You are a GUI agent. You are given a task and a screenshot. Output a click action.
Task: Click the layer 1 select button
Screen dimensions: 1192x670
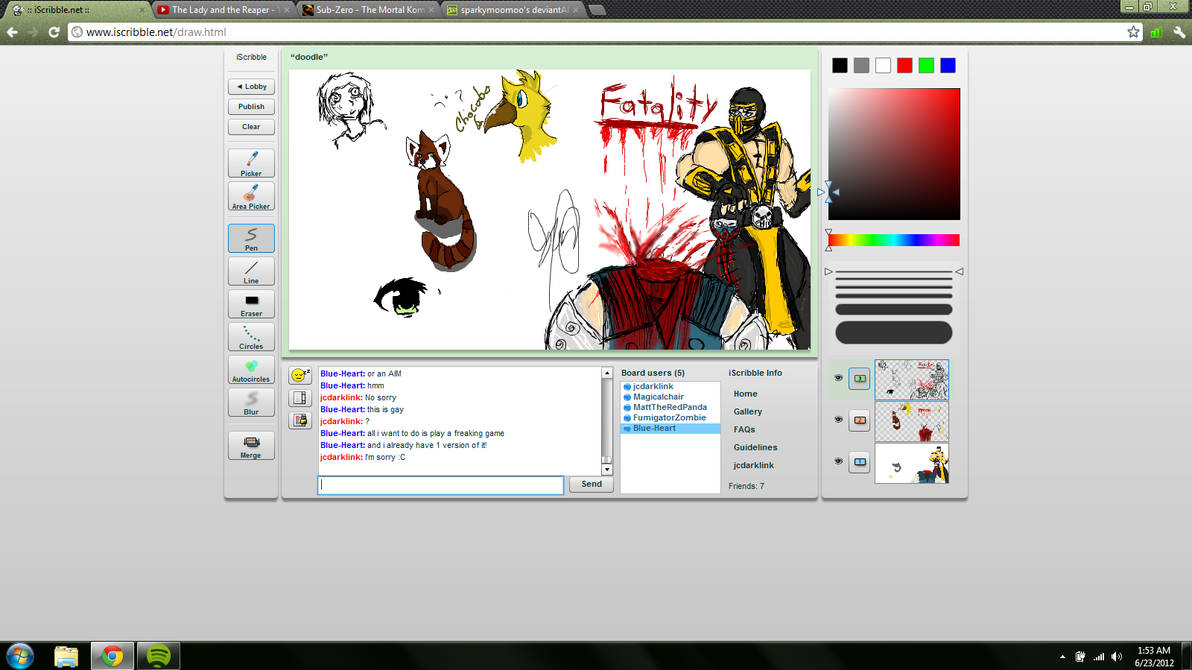coord(859,462)
